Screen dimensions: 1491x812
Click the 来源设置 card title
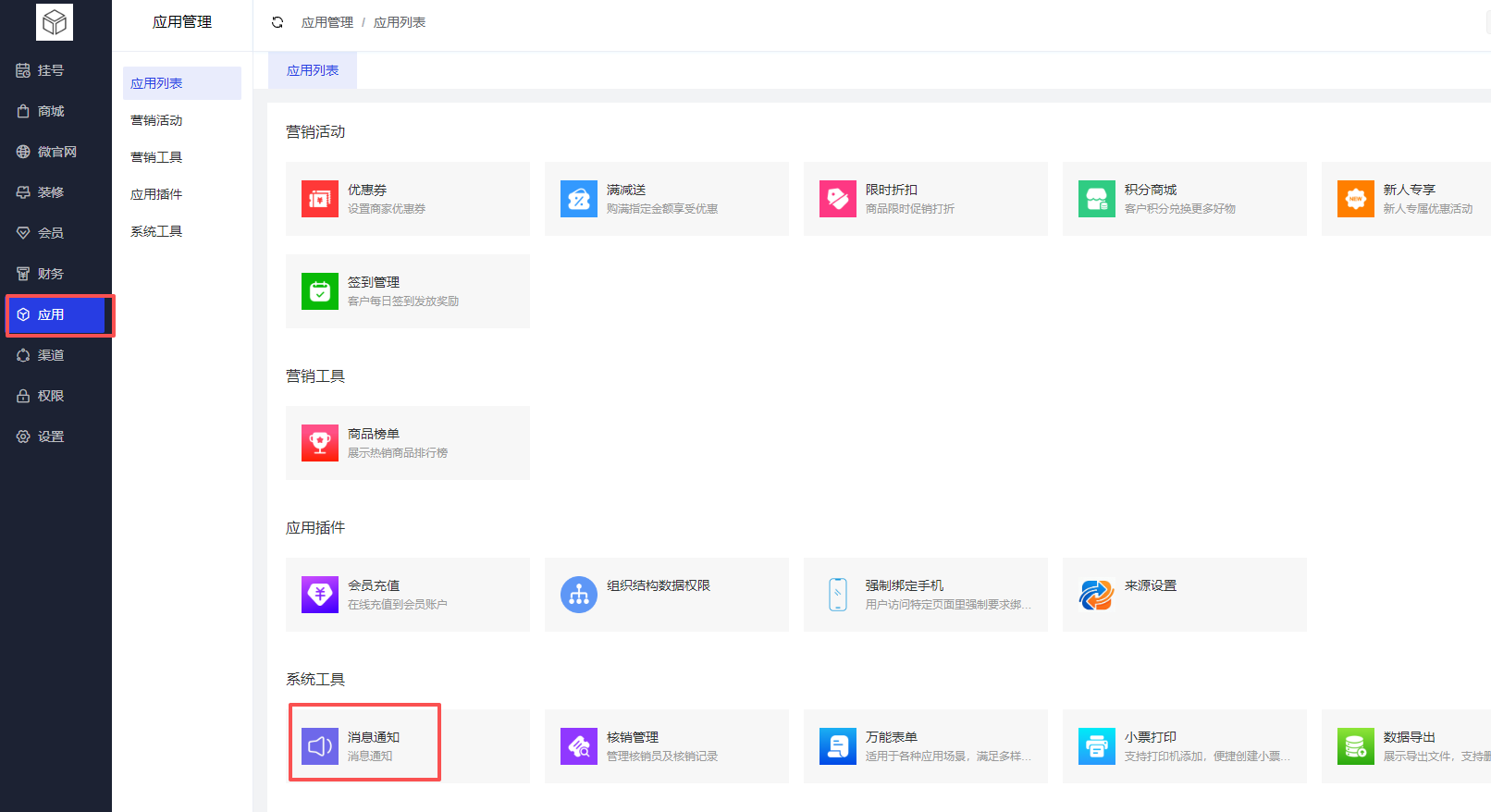point(1151,585)
